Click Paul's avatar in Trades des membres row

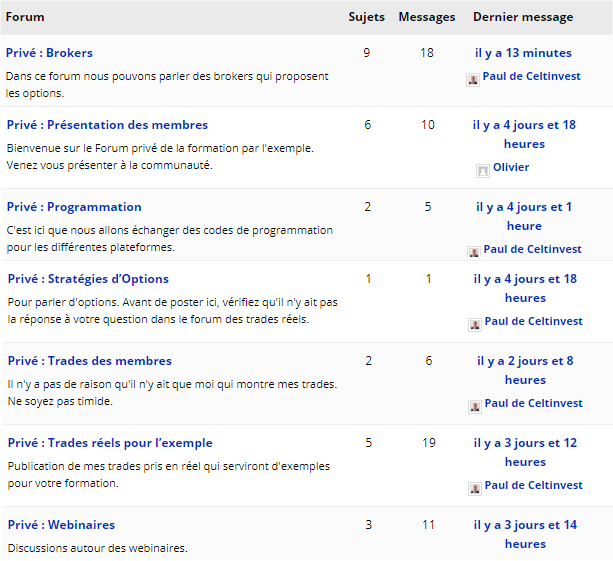tap(474, 405)
